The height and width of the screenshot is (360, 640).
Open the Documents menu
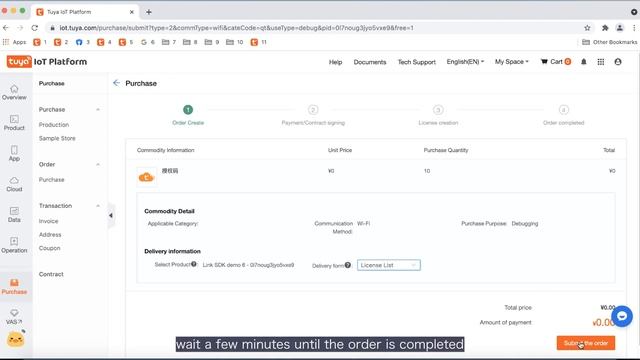370,62
